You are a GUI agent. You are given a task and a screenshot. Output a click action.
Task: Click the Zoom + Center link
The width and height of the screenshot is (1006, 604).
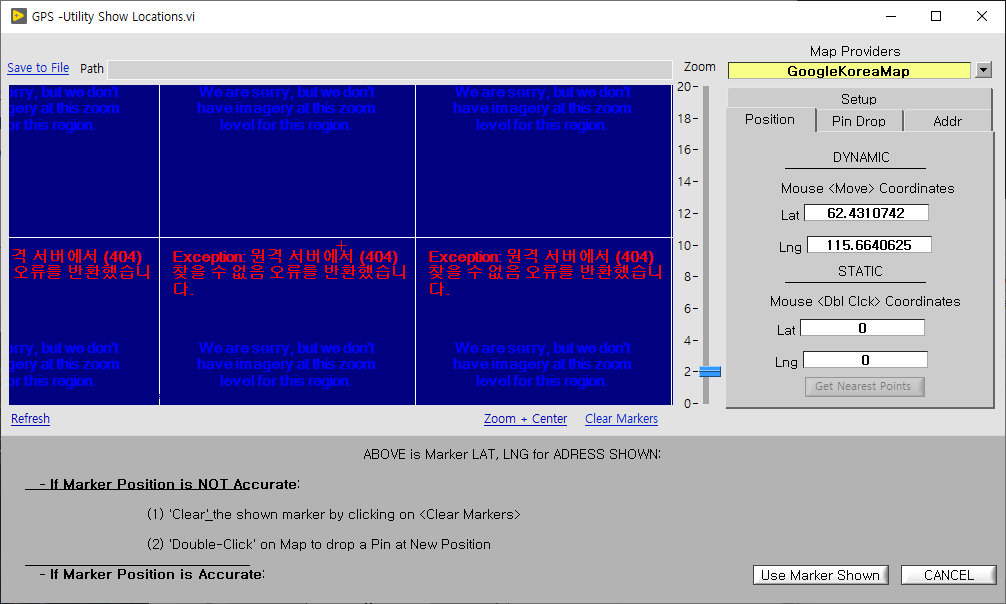(x=525, y=418)
